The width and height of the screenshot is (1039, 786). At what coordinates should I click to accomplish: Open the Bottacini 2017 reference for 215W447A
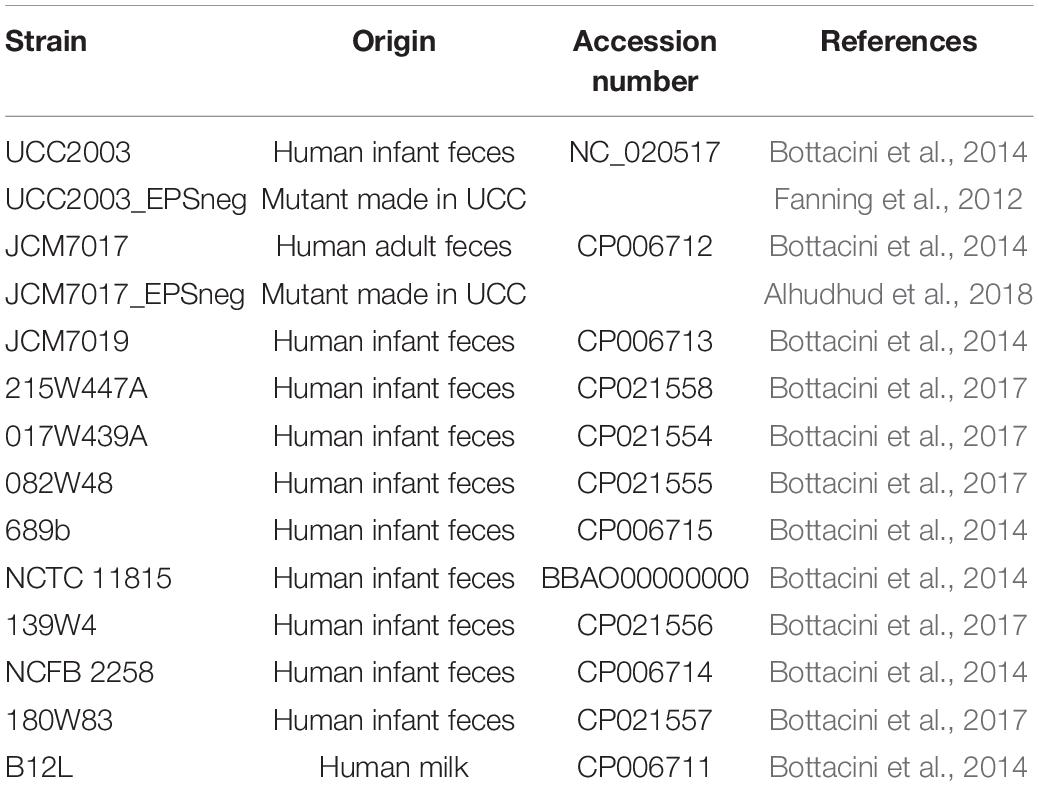pyautogui.click(x=898, y=388)
